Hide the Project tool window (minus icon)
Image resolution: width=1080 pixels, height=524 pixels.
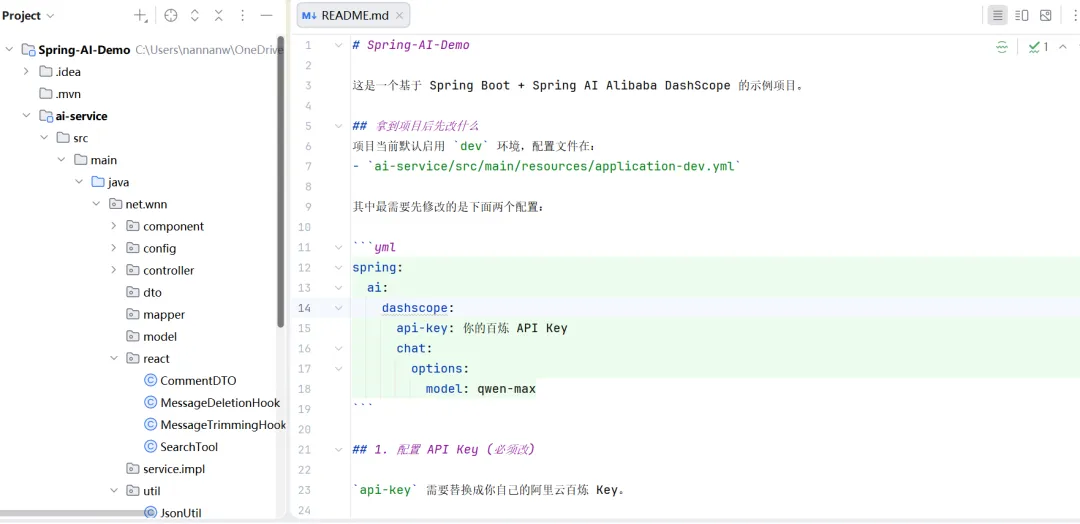[x=267, y=16]
